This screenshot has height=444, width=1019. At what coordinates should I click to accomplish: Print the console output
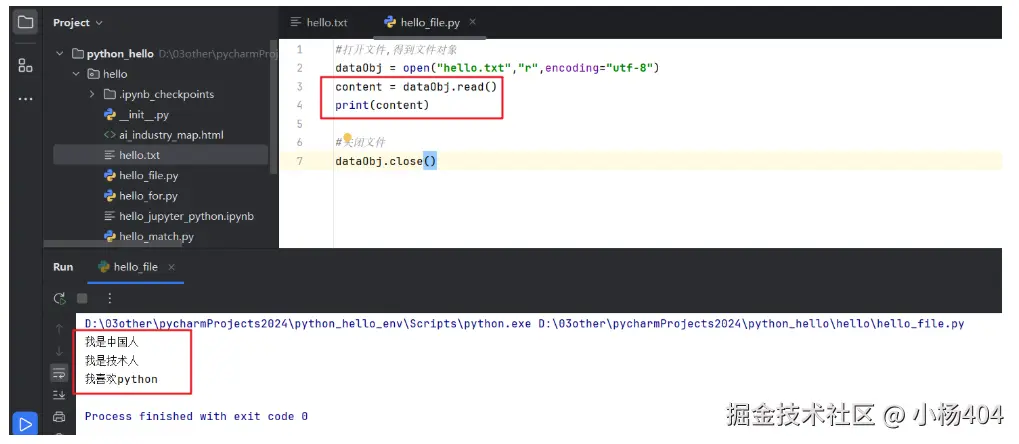pos(59,417)
